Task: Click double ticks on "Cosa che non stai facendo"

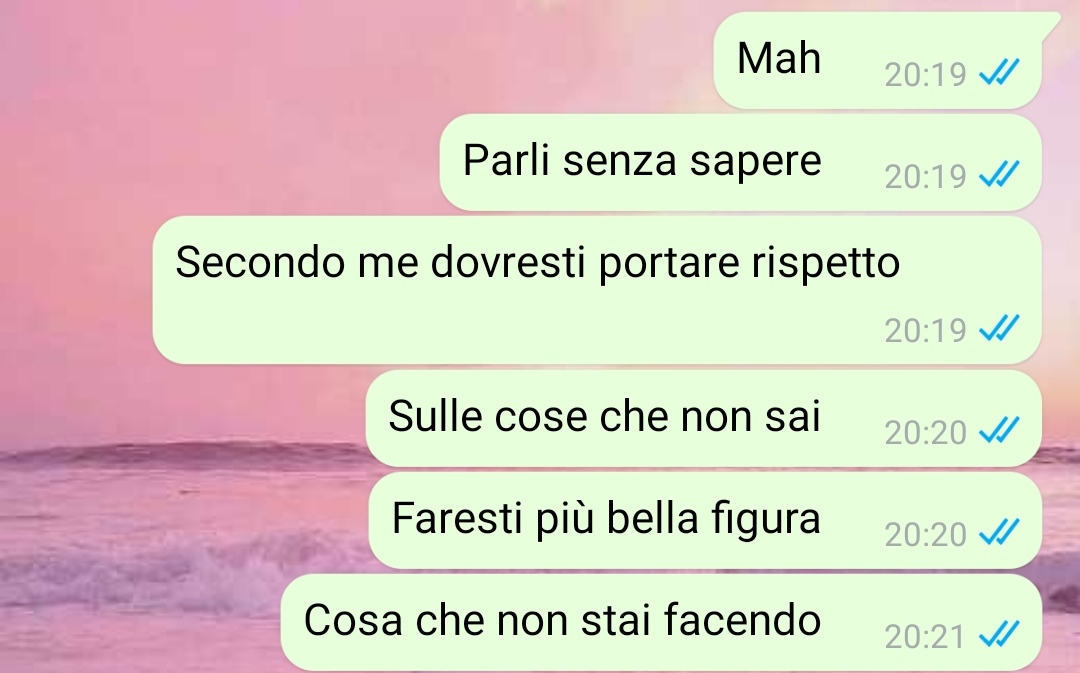Action: 999,634
